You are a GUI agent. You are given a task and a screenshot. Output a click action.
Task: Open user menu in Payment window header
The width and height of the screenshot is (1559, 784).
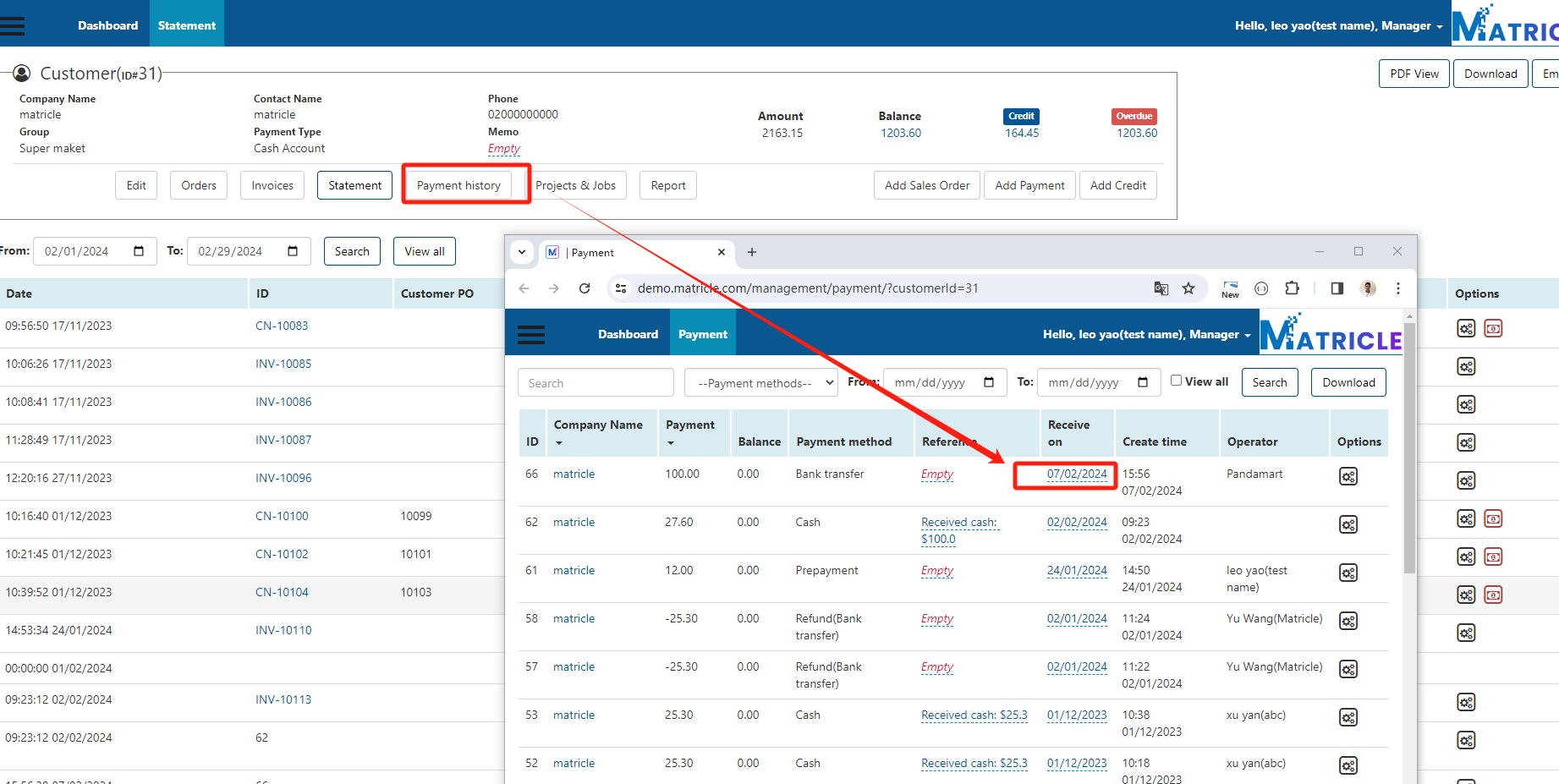point(1147,335)
